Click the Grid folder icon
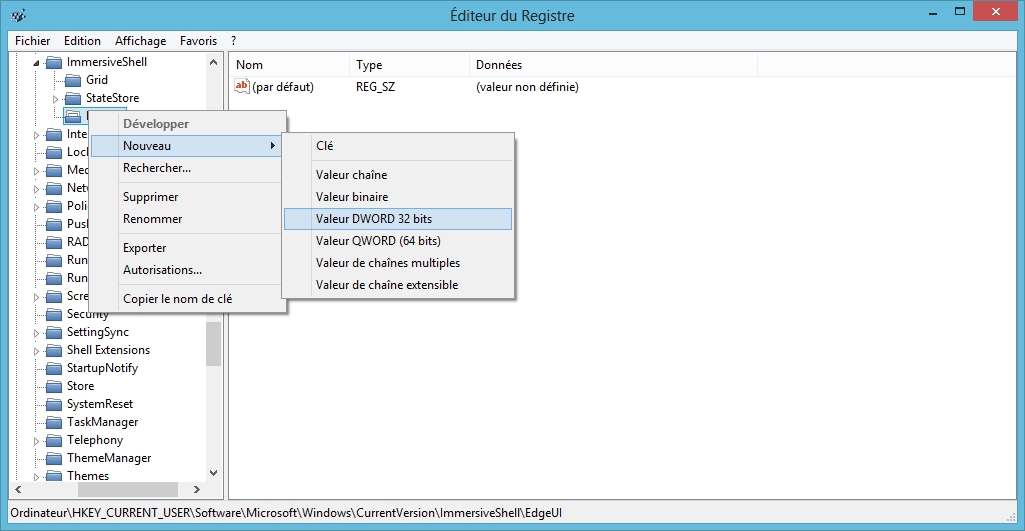 pyautogui.click(x=73, y=80)
